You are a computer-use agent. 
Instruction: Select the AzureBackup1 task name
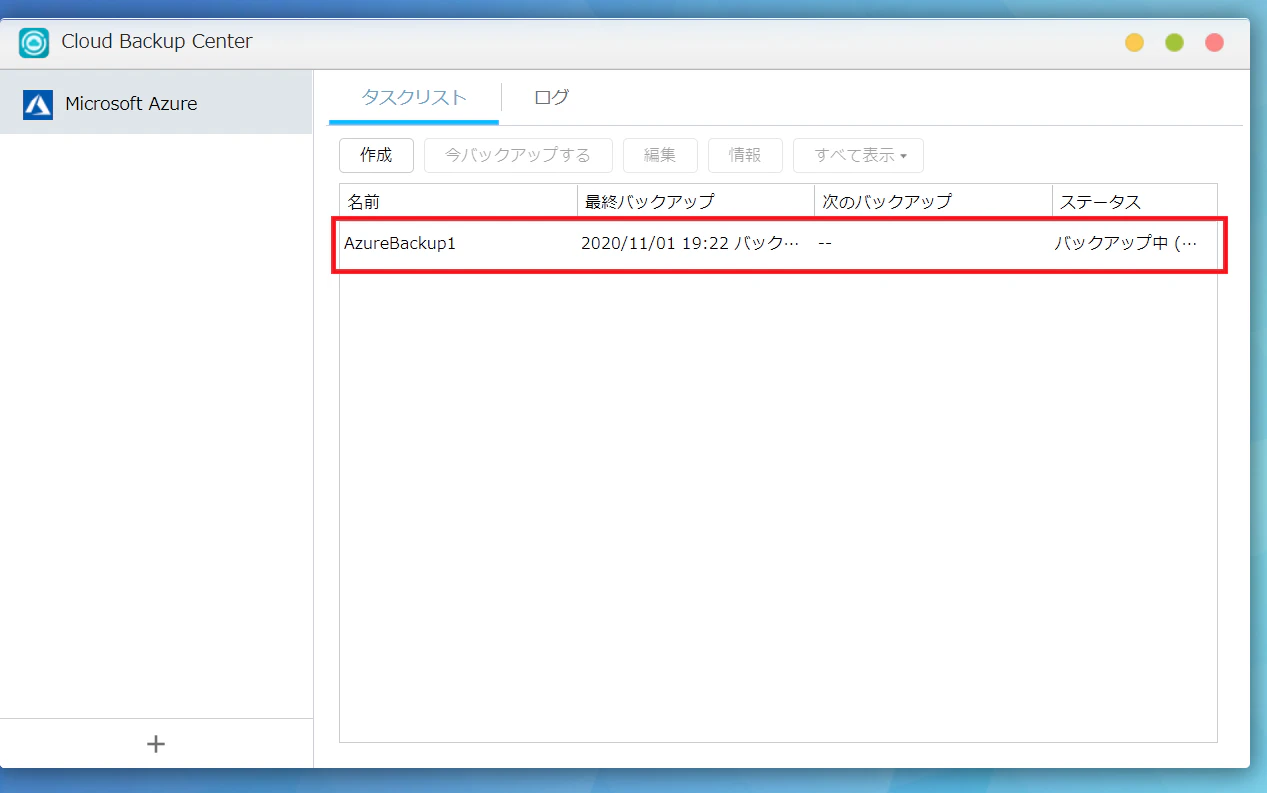coord(400,243)
